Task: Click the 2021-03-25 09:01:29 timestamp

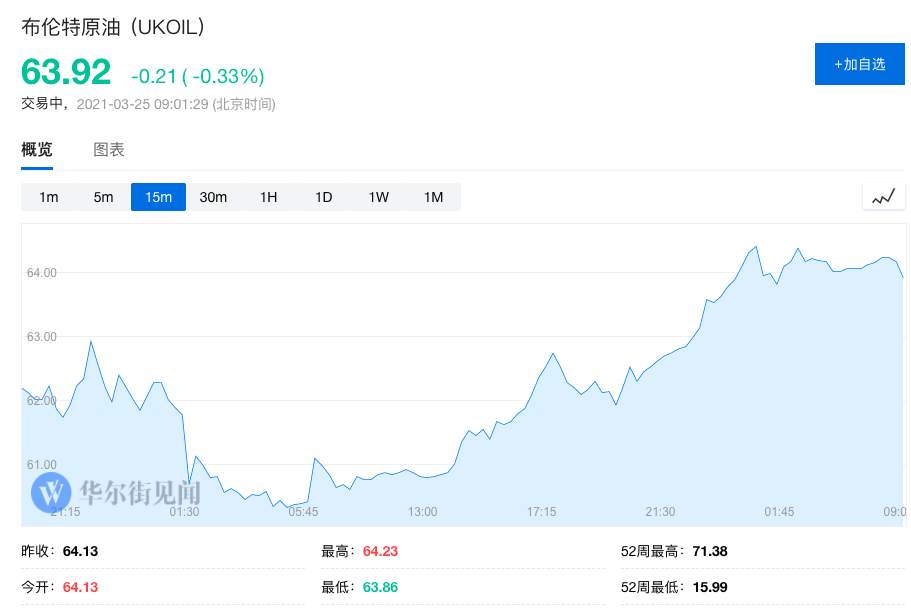Action: (x=142, y=104)
